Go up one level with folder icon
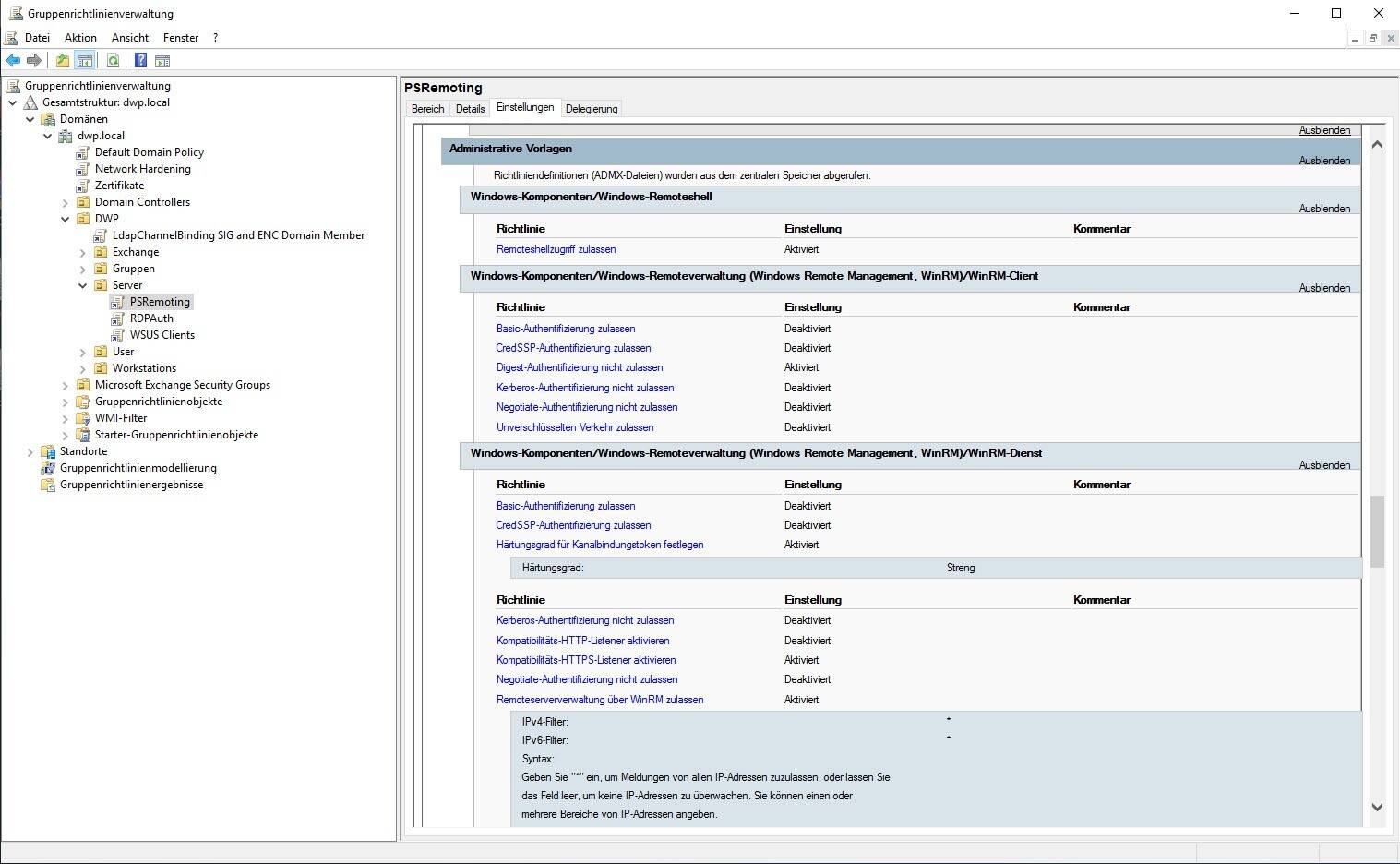Image resolution: width=1400 pixels, height=864 pixels. (x=62, y=61)
